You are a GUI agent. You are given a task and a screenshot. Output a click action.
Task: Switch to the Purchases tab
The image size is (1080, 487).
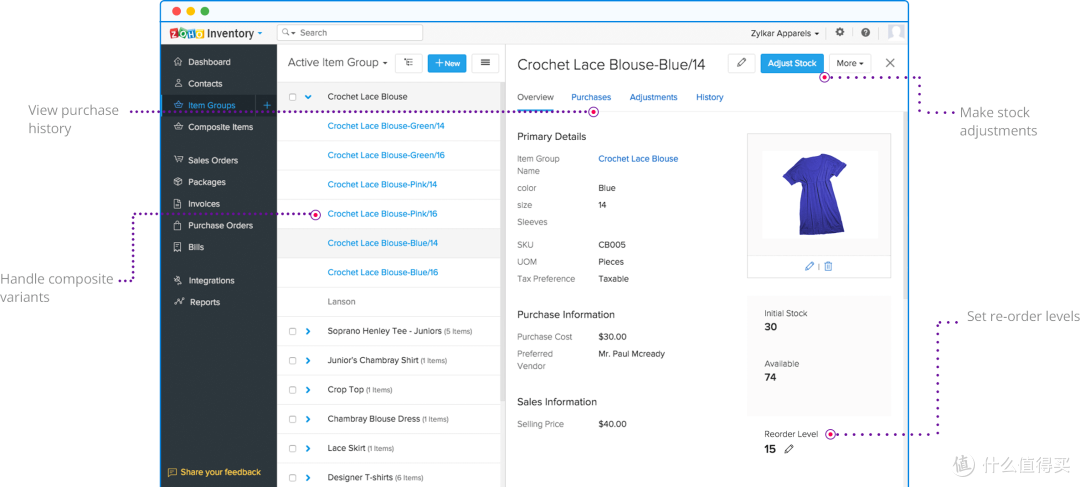pos(591,97)
